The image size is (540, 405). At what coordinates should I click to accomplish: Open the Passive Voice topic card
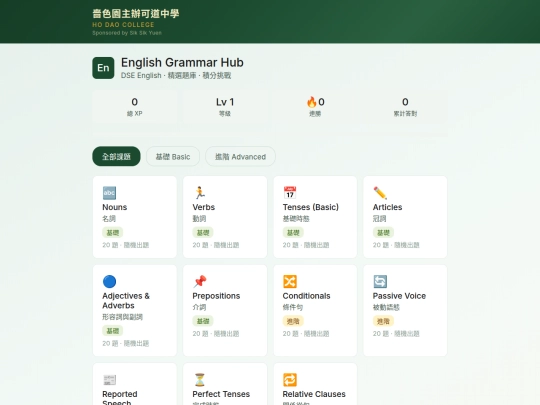[x=405, y=310]
